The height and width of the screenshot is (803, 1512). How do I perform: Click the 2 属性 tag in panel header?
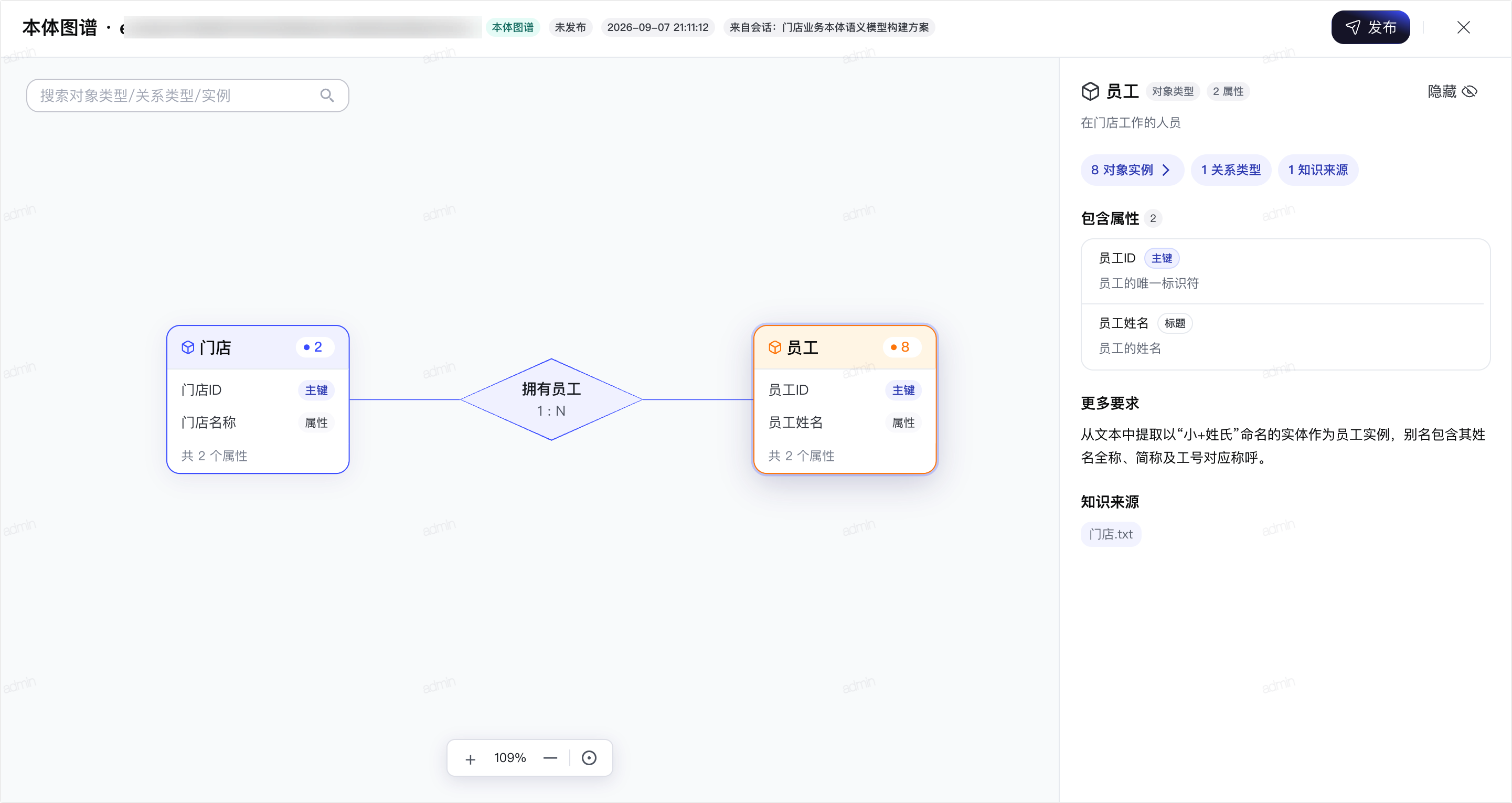click(1227, 91)
